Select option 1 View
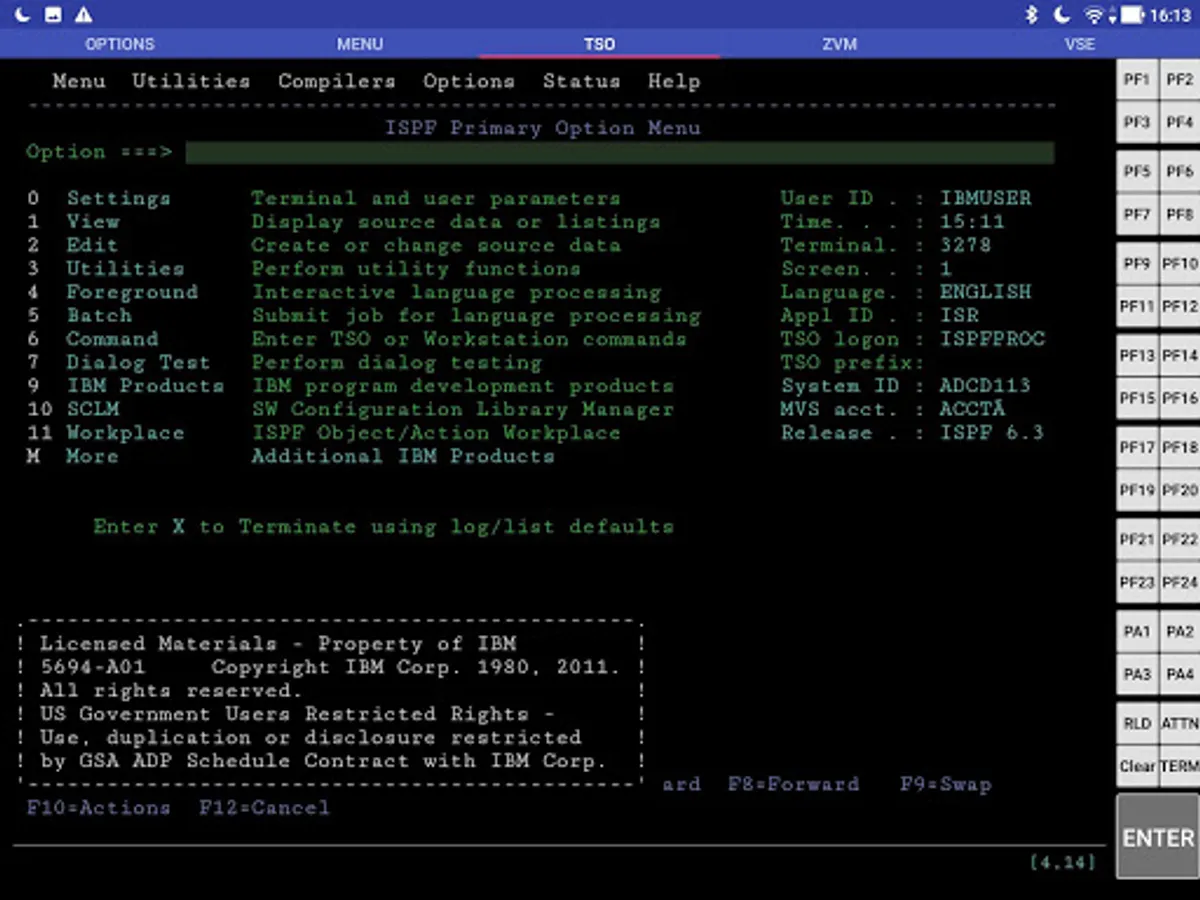 93,221
